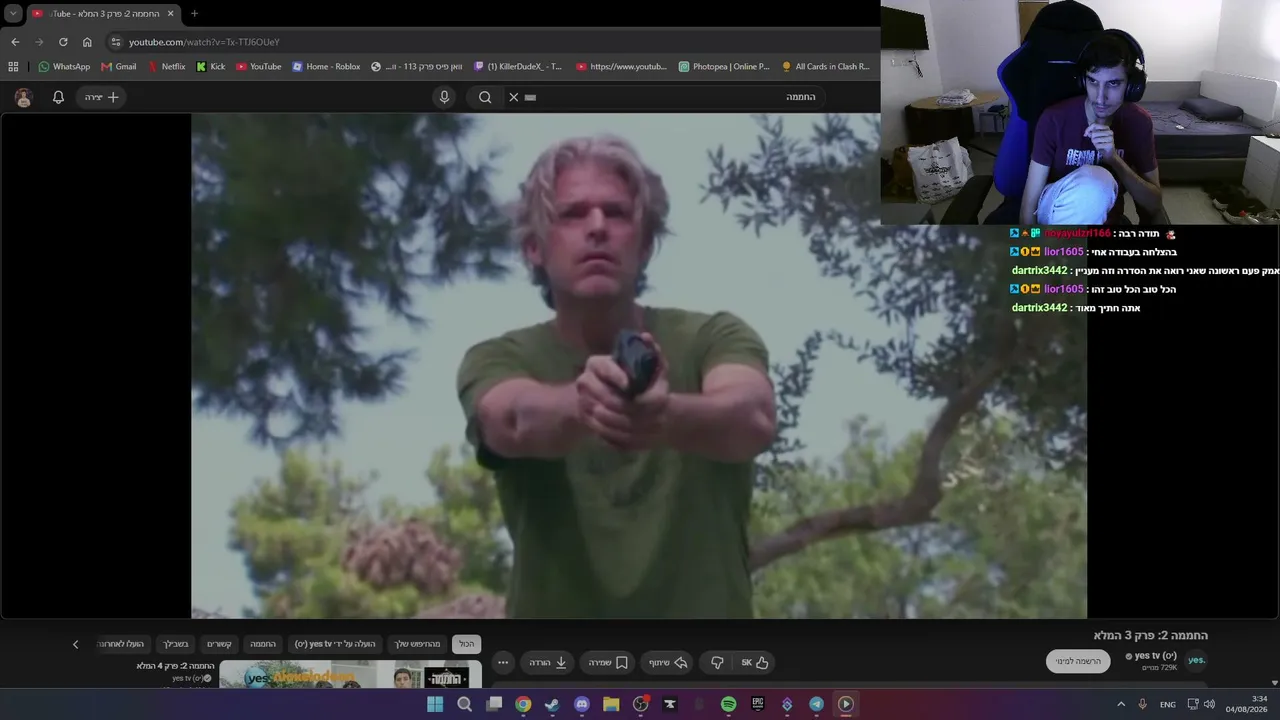Open the Home - Roblox bookmark

point(326,67)
